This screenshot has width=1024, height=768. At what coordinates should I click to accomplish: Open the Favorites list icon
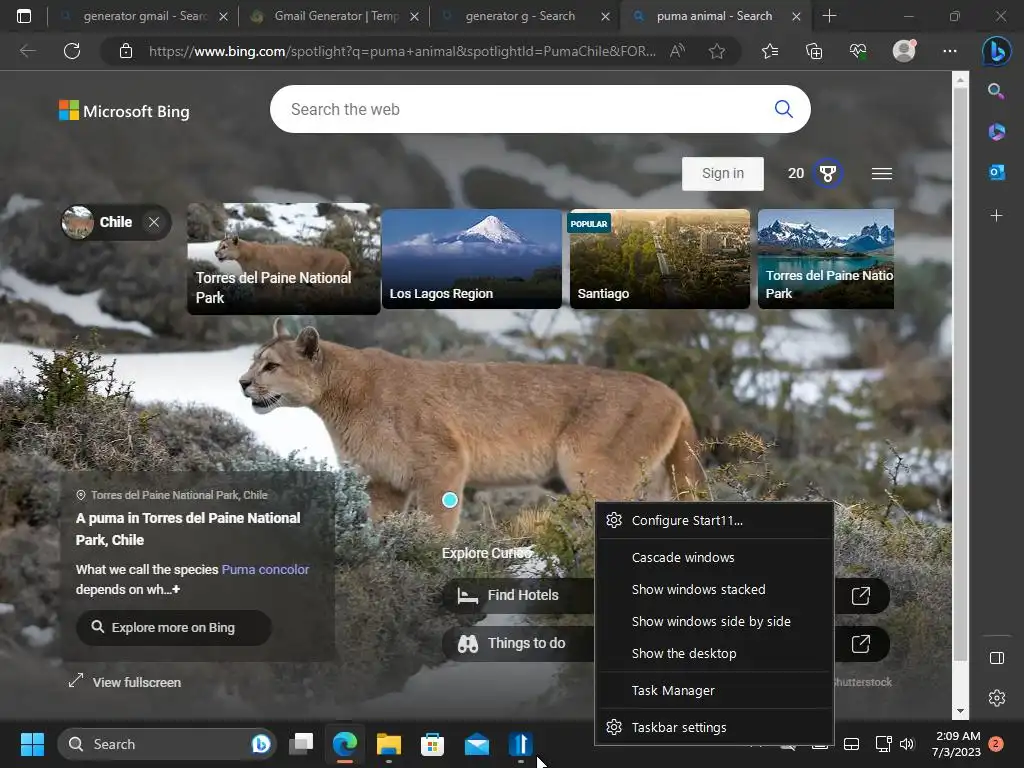[x=770, y=51]
